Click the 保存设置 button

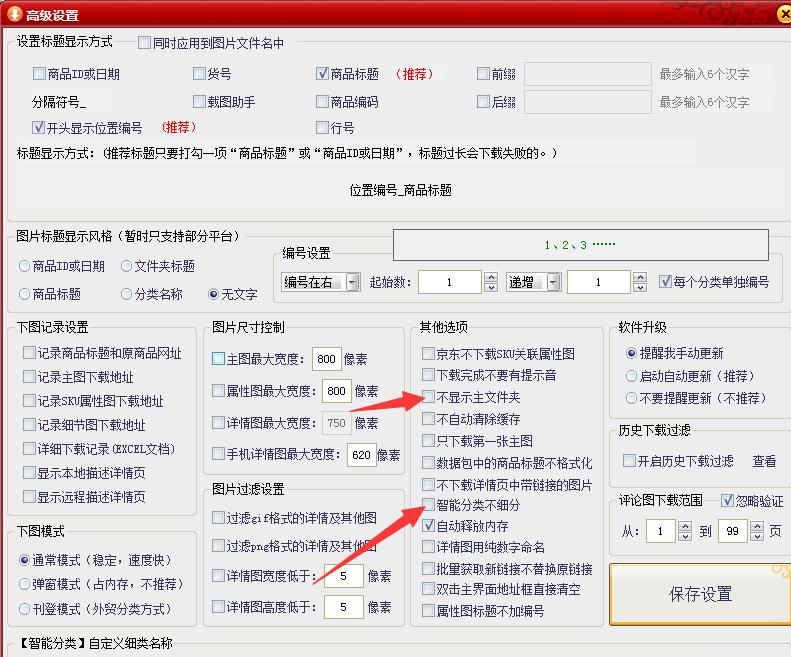pos(700,594)
